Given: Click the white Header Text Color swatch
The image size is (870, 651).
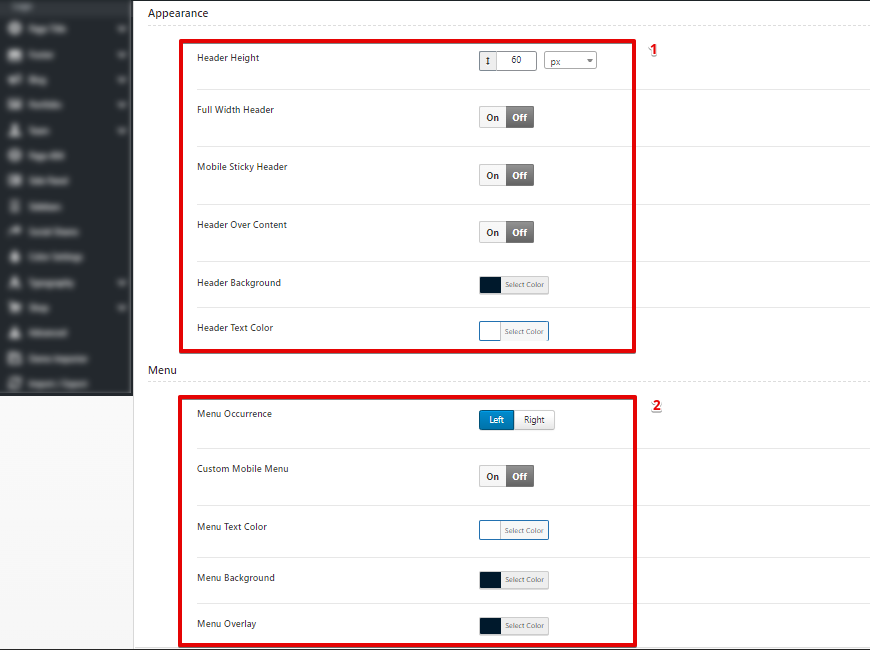Looking at the screenshot, I should click(x=490, y=331).
